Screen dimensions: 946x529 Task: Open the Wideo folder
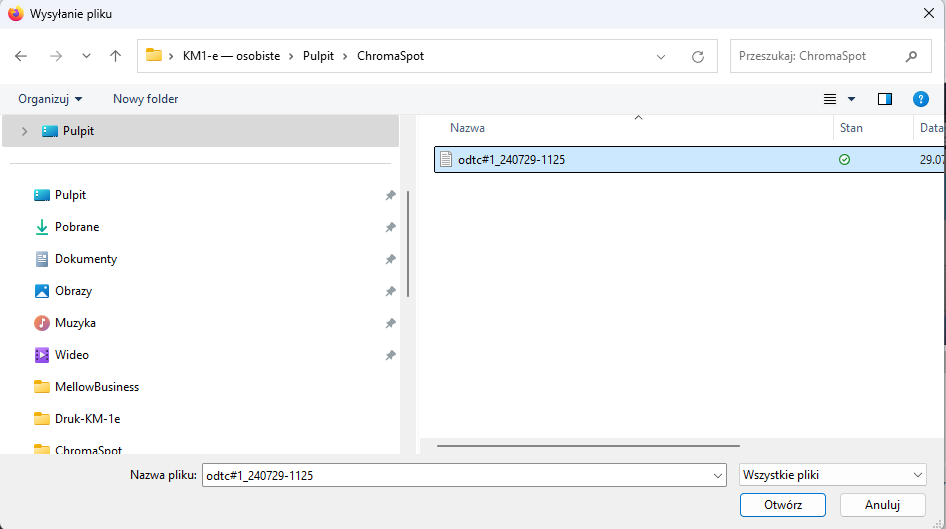coord(71,355)
